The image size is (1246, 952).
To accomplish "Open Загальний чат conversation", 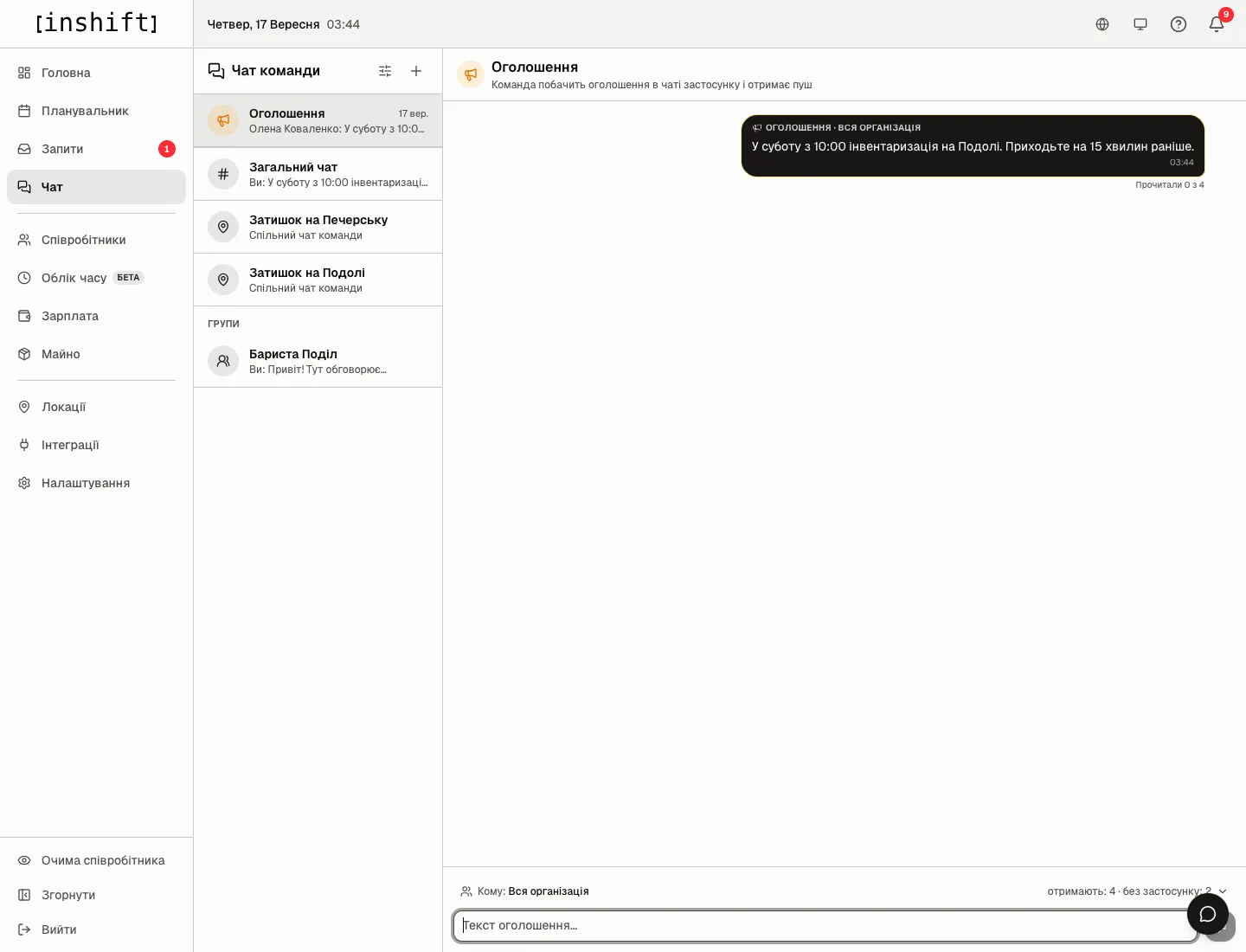I will coord(318,174).
